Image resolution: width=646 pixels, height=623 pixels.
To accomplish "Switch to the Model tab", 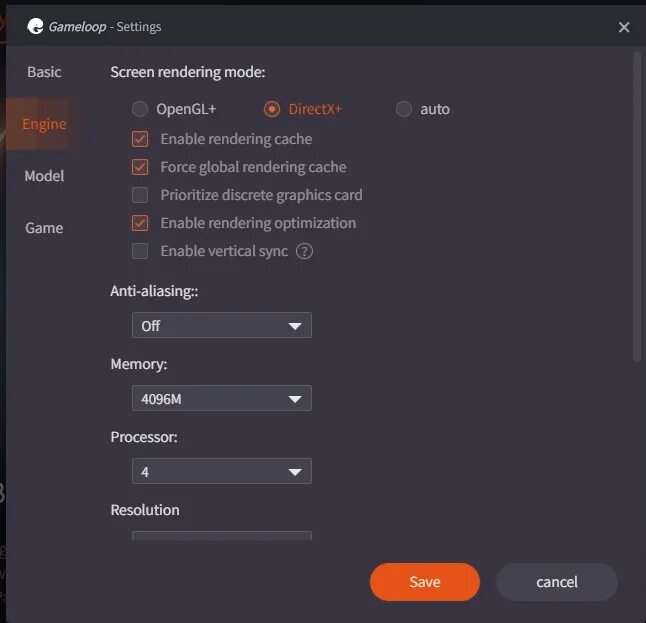I will 44,176.
